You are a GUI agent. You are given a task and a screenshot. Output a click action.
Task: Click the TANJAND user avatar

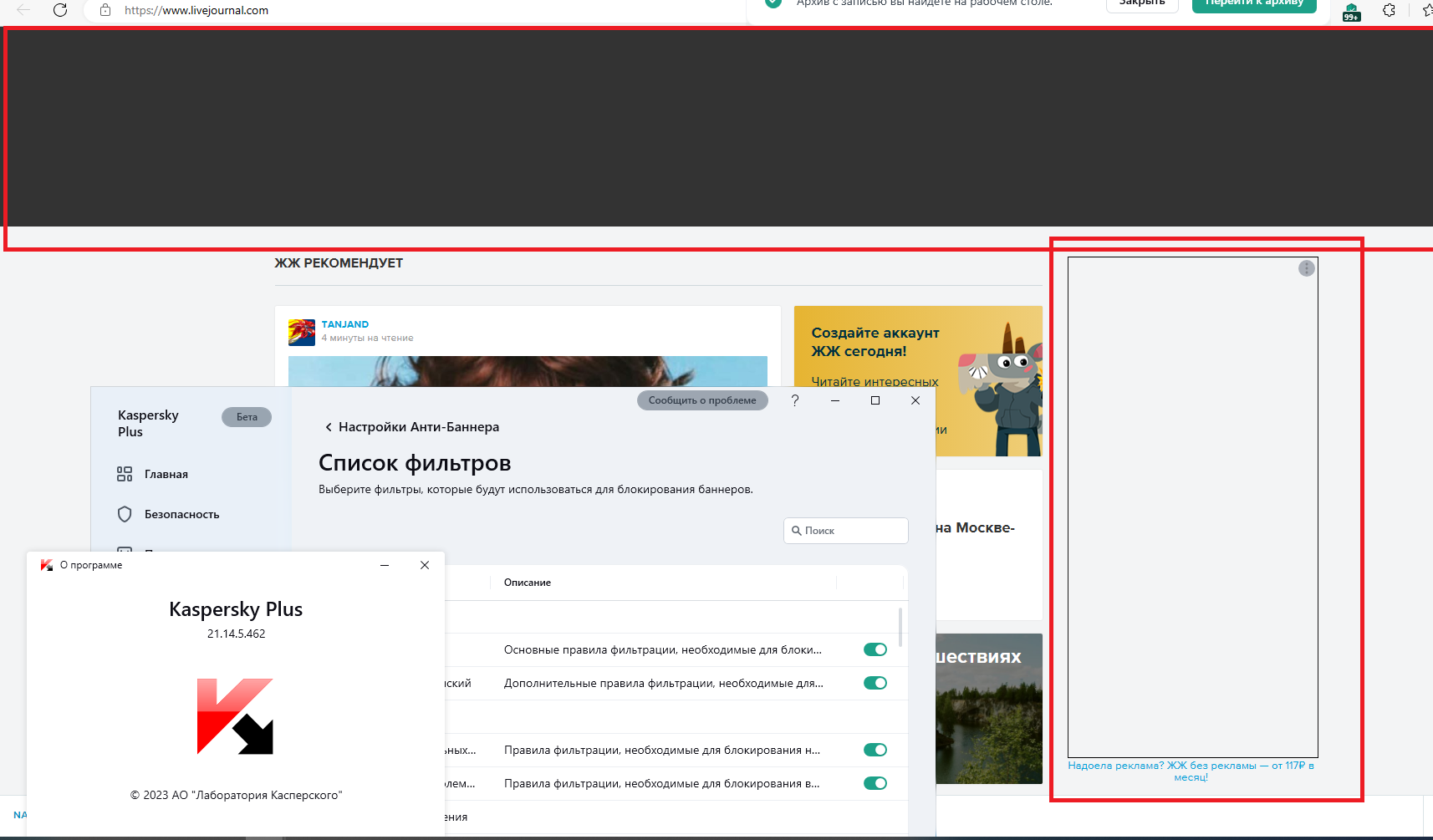point(302,332)
